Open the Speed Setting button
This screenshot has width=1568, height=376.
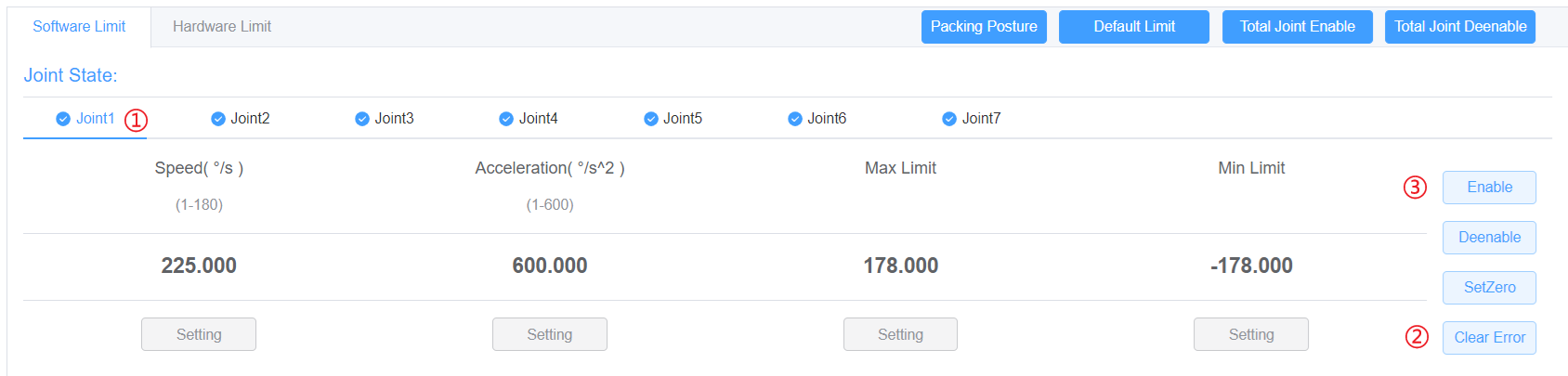199,334
